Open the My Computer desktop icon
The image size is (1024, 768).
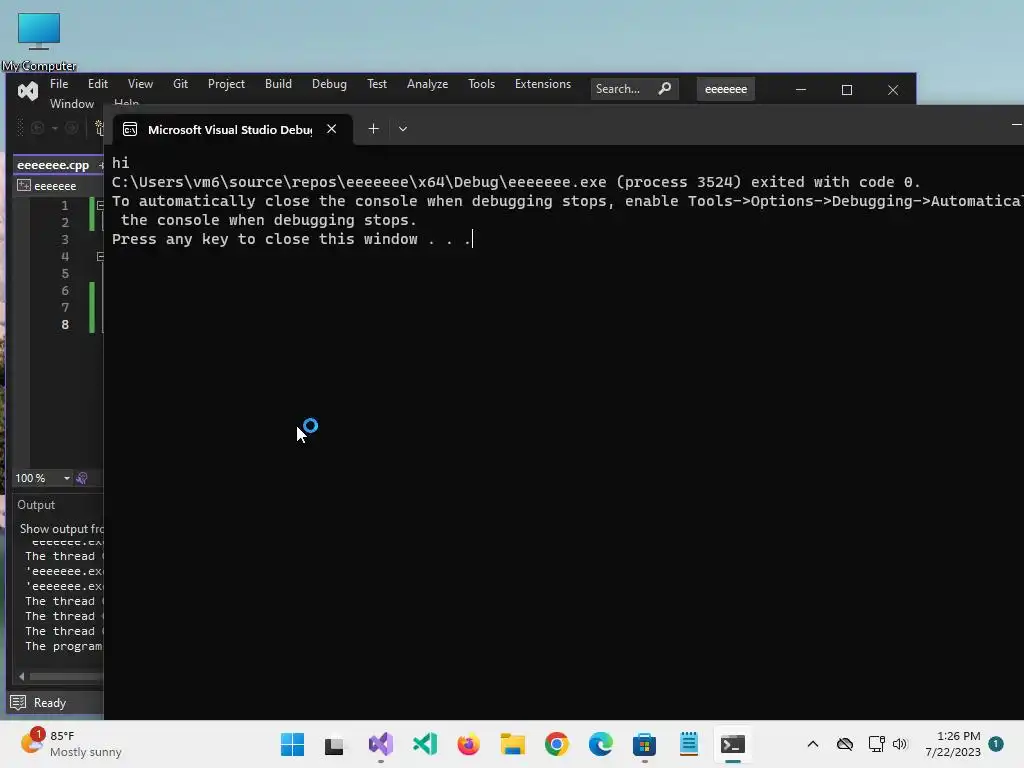click(39, 42)
